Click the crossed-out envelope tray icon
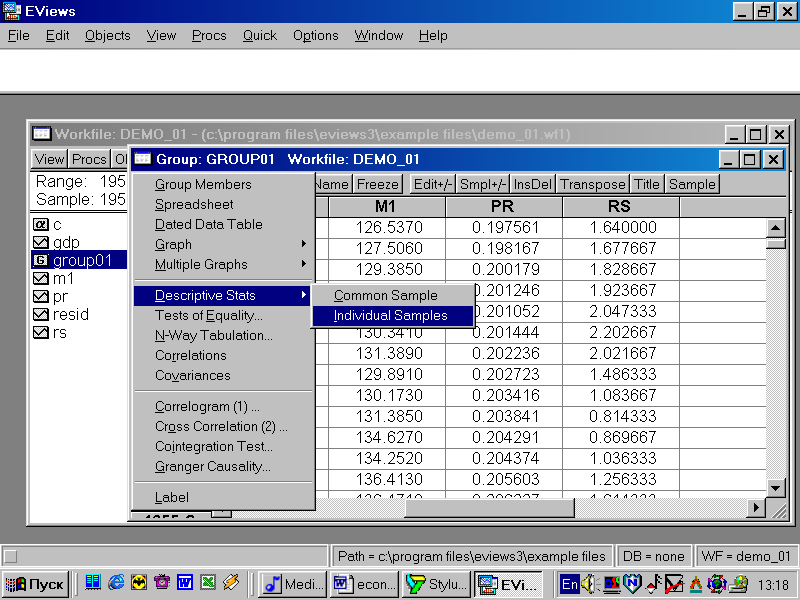800x600 pixels. pyautogui.click(x=674, y=584)
